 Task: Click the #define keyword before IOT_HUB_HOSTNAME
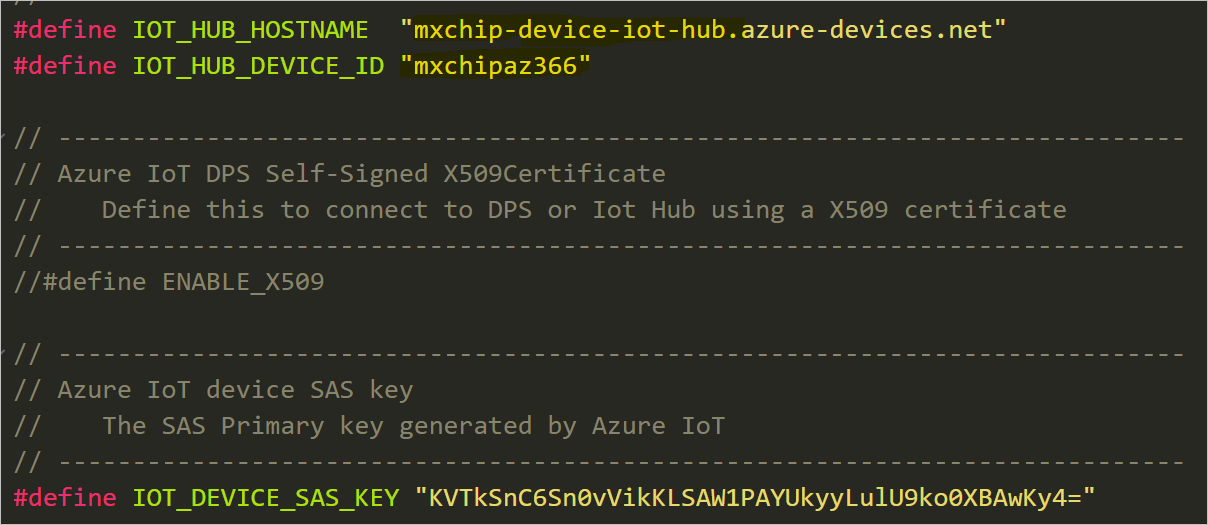65,30
